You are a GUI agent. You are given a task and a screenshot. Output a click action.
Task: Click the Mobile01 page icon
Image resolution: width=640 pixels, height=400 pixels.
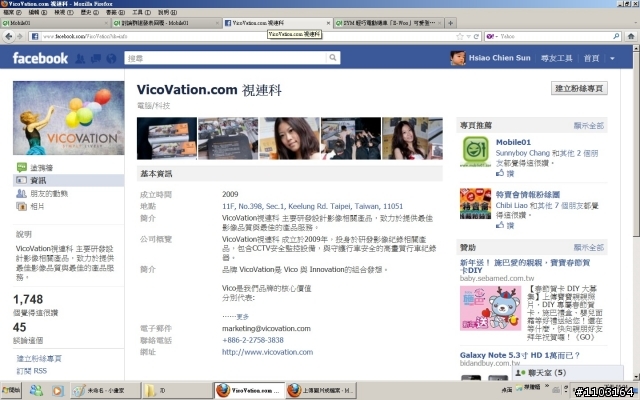[476, 151]
